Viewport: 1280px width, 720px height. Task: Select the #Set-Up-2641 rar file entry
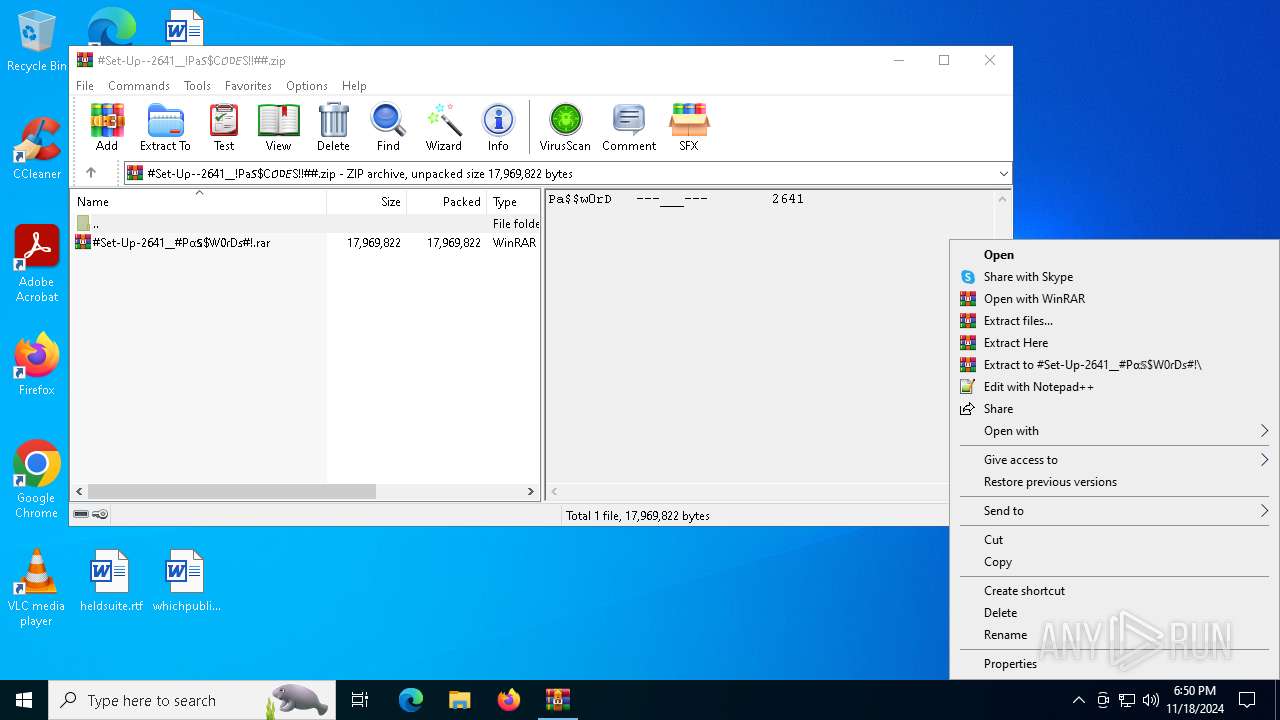[x=181, y=243]
